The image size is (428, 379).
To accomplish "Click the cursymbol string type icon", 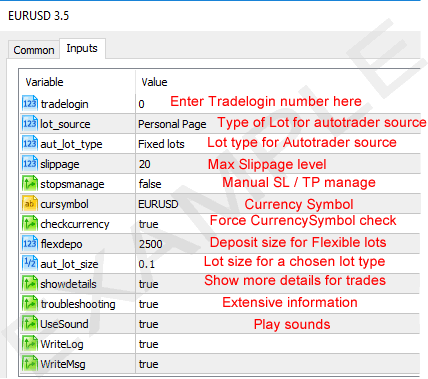I will tap(30, 204).
